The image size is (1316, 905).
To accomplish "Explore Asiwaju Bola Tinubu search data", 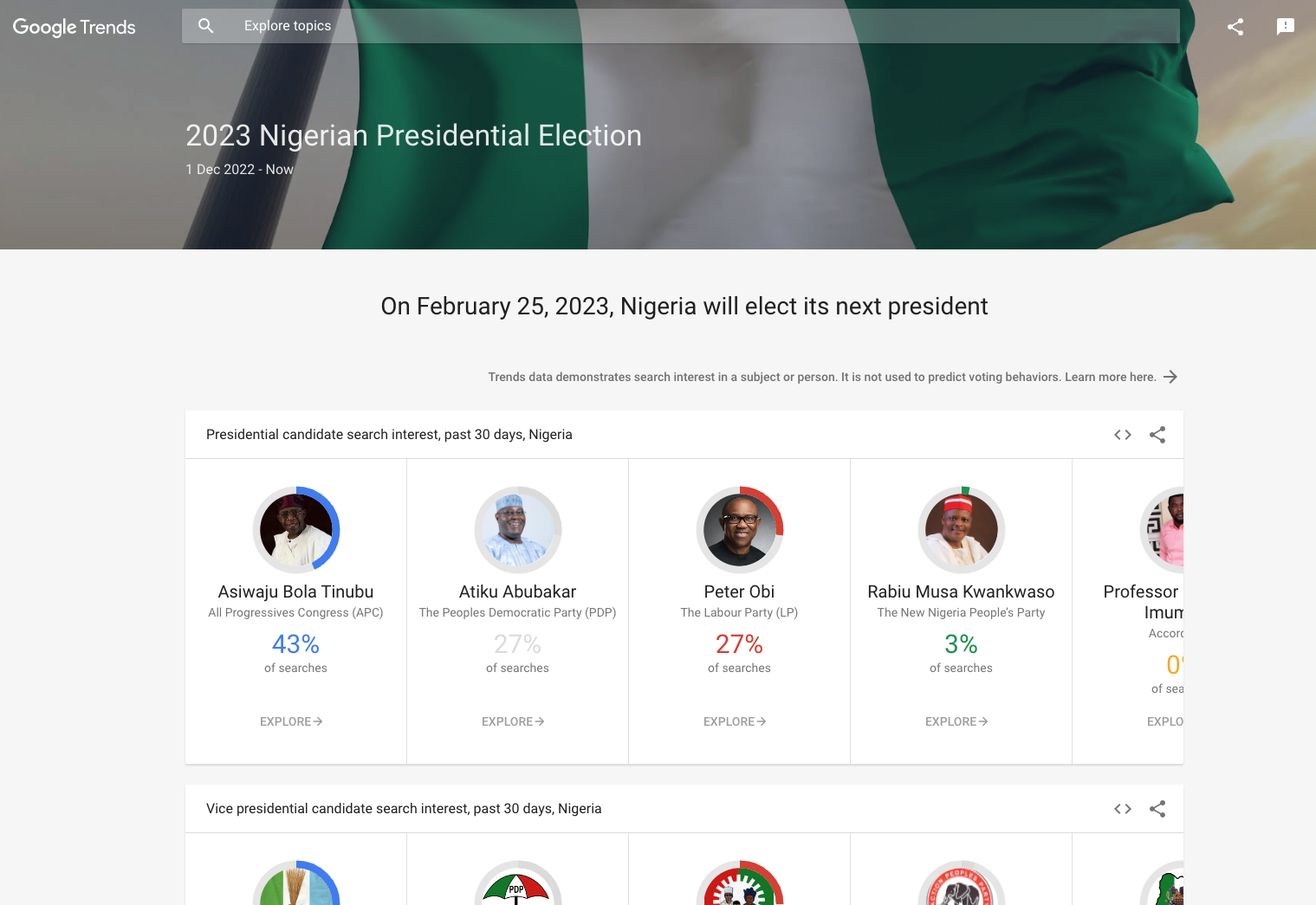I will pyautogui.click(x=291, y=721).
